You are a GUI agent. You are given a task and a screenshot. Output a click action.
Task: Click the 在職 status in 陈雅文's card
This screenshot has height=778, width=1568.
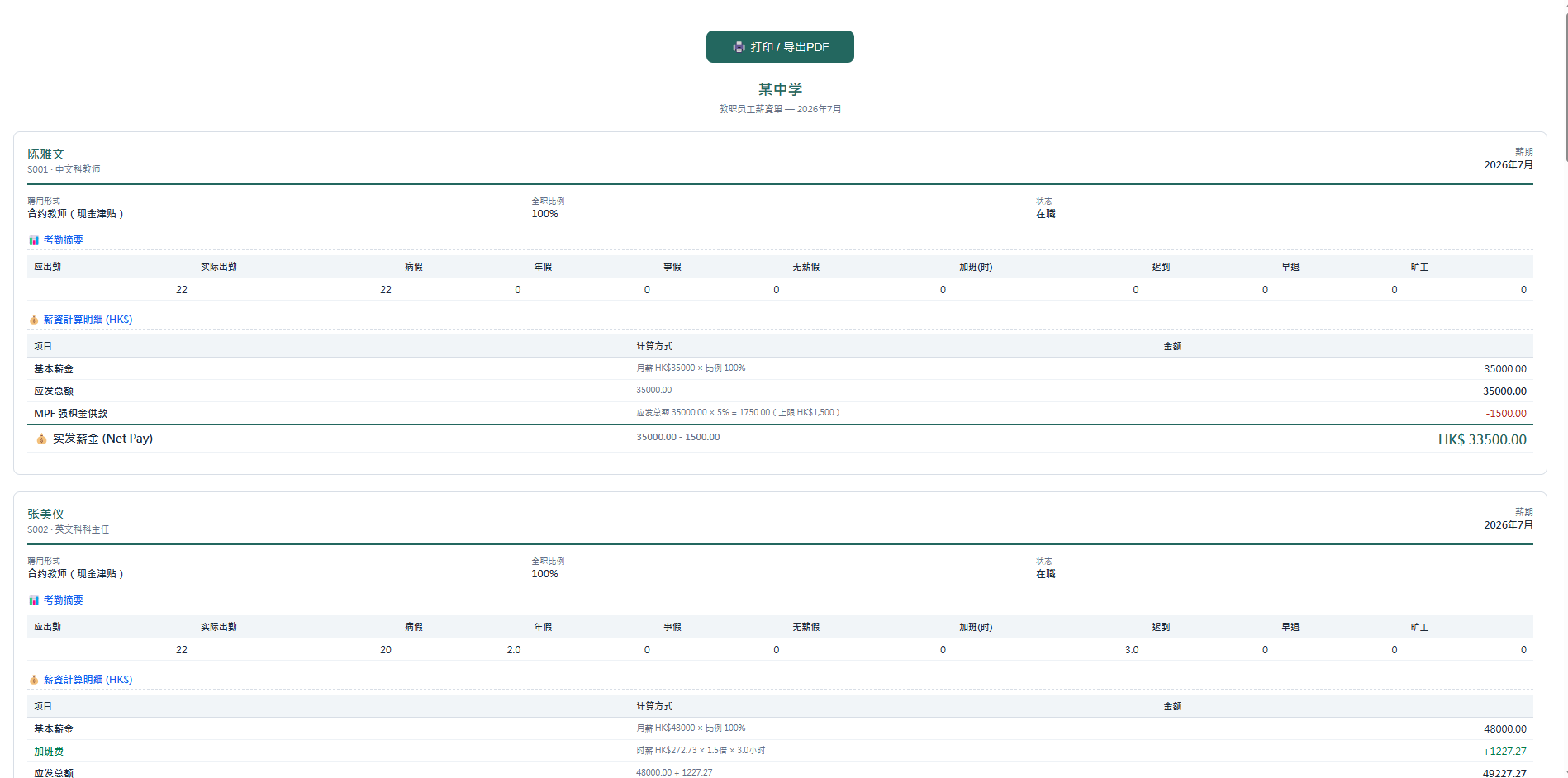pos(1046,214)
